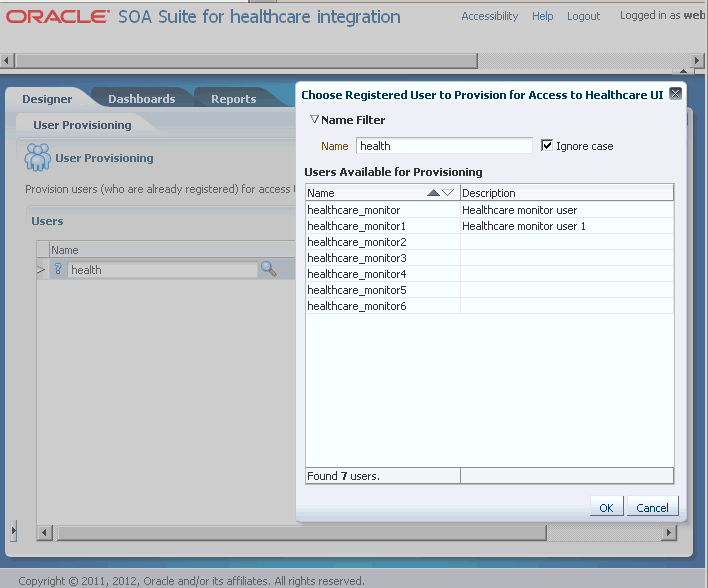708x588 pixels.
Task: Click the top scrollbar right arrow
Action: tap(697, 60)
